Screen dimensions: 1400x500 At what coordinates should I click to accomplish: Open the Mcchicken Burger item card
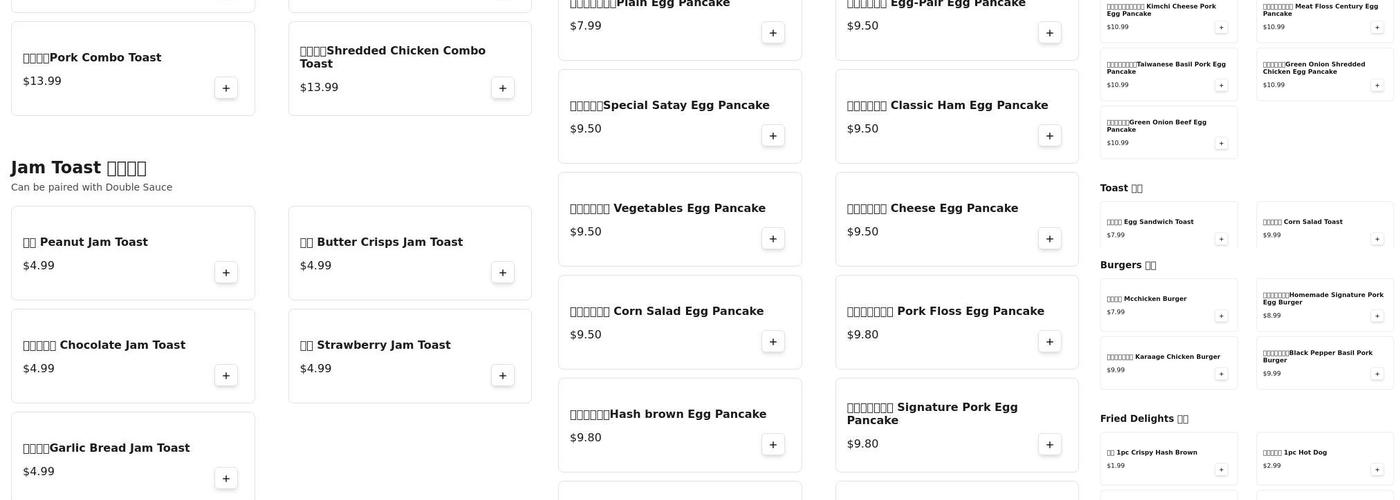point(1167,305)
